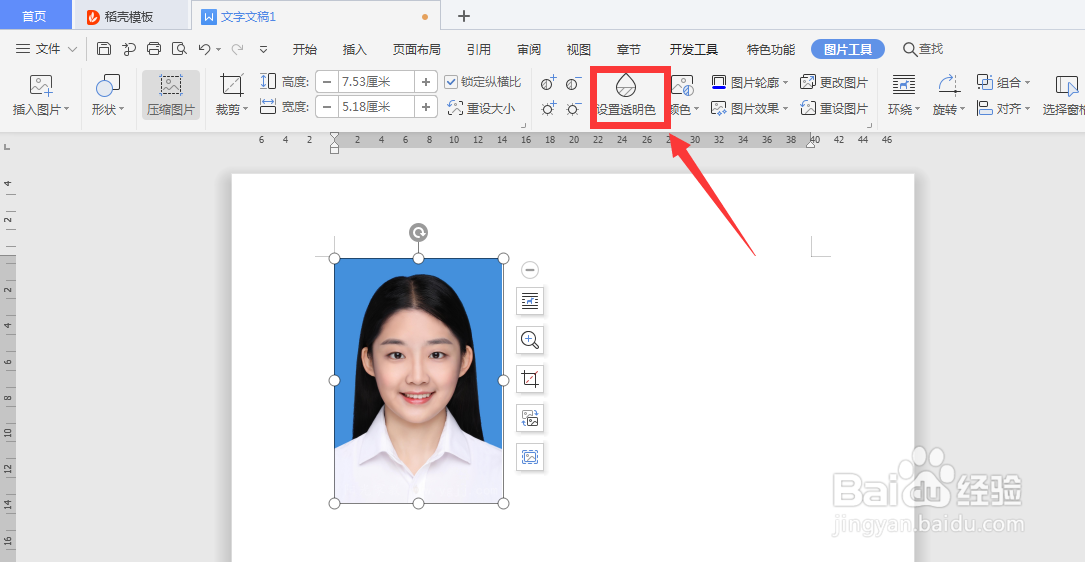Open Developer Tools (开发工具) tab
This screenshot has width=1085, height=562.
pyautogui.click(x=693, y=49)
